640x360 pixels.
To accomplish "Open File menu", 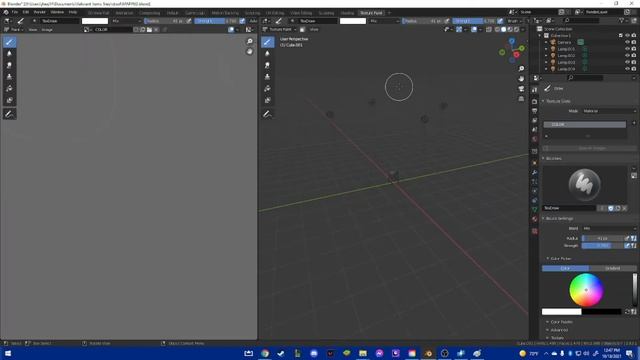I will [x=15, y=12].
